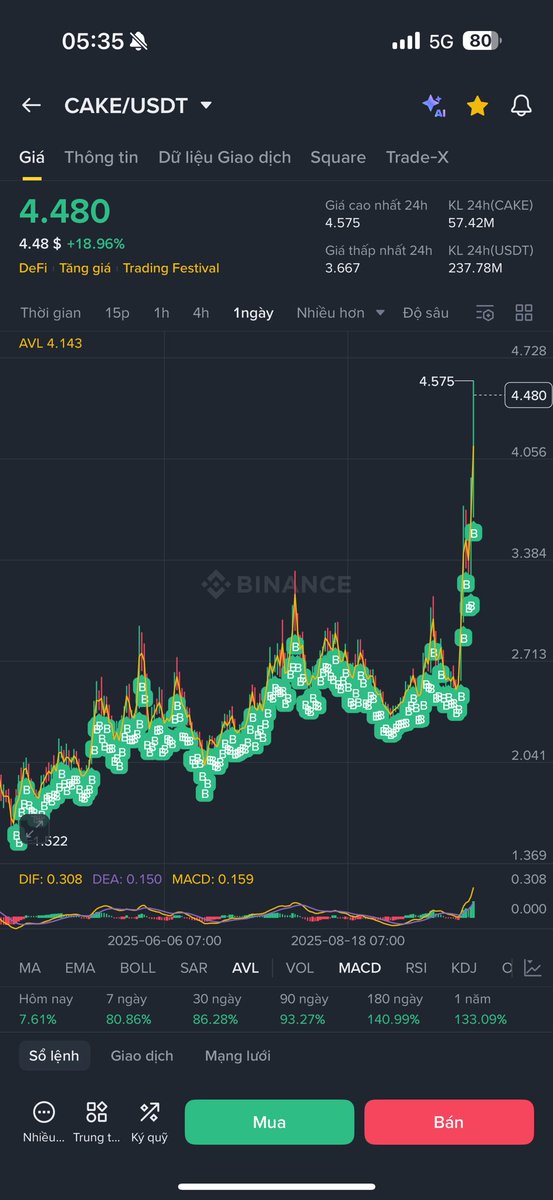The height and width of the screenshot is (1200, 553).
Task: Expand chart to fullscreen icon
Action: click(x=34, y=829)
